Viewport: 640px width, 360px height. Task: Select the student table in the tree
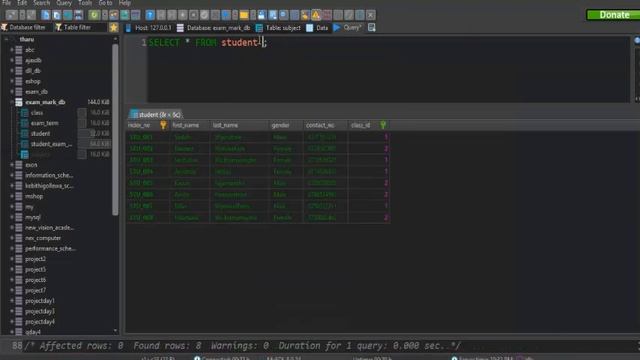(40, 133)
